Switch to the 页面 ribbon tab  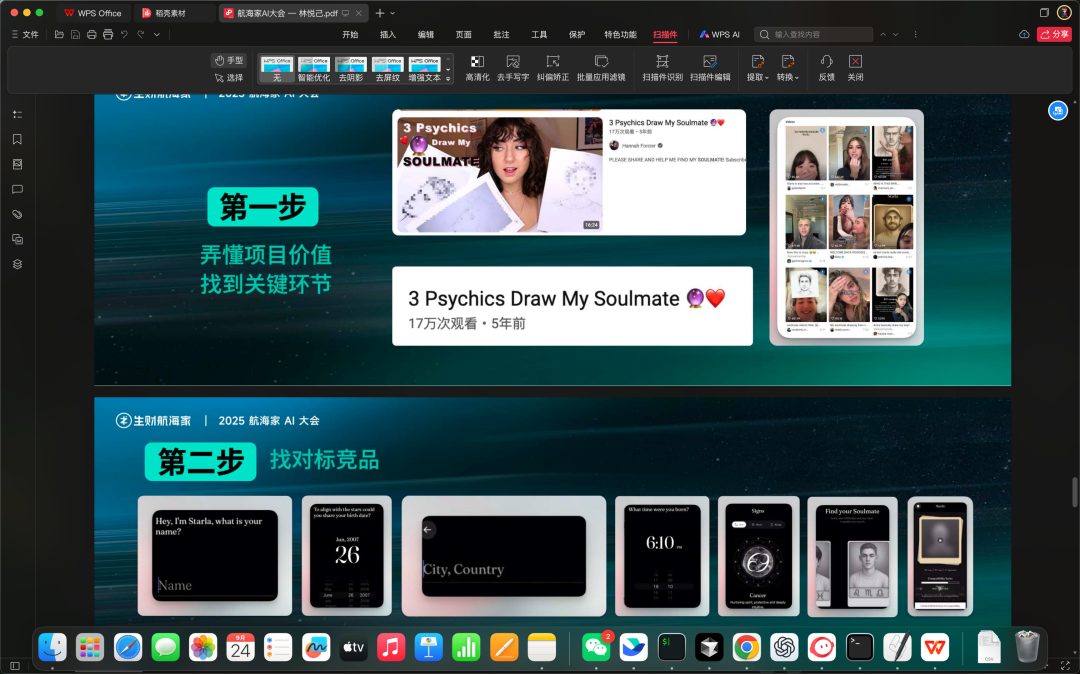click(x=464, y=34)
